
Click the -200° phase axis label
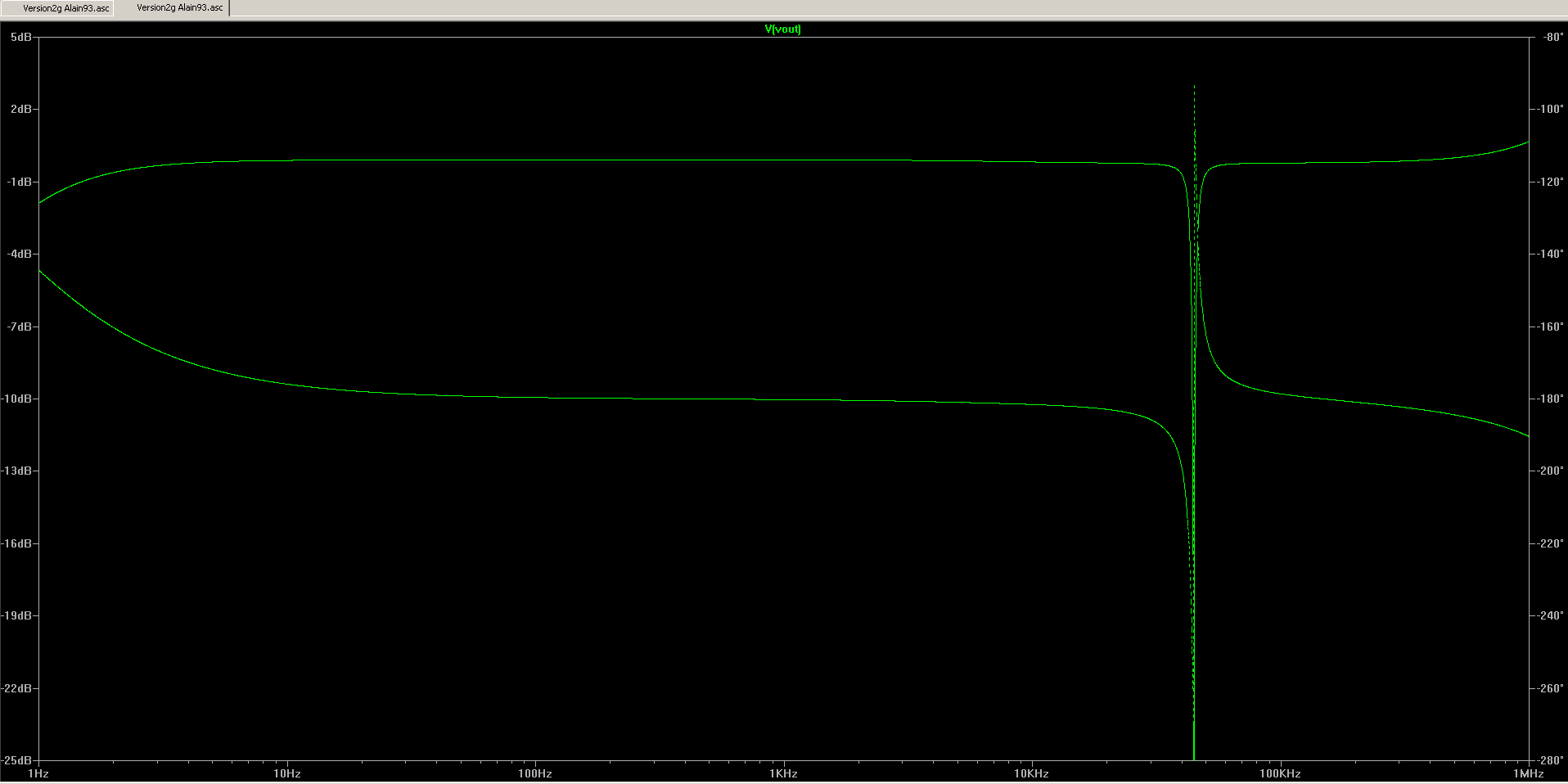(x=1550, y=471)
